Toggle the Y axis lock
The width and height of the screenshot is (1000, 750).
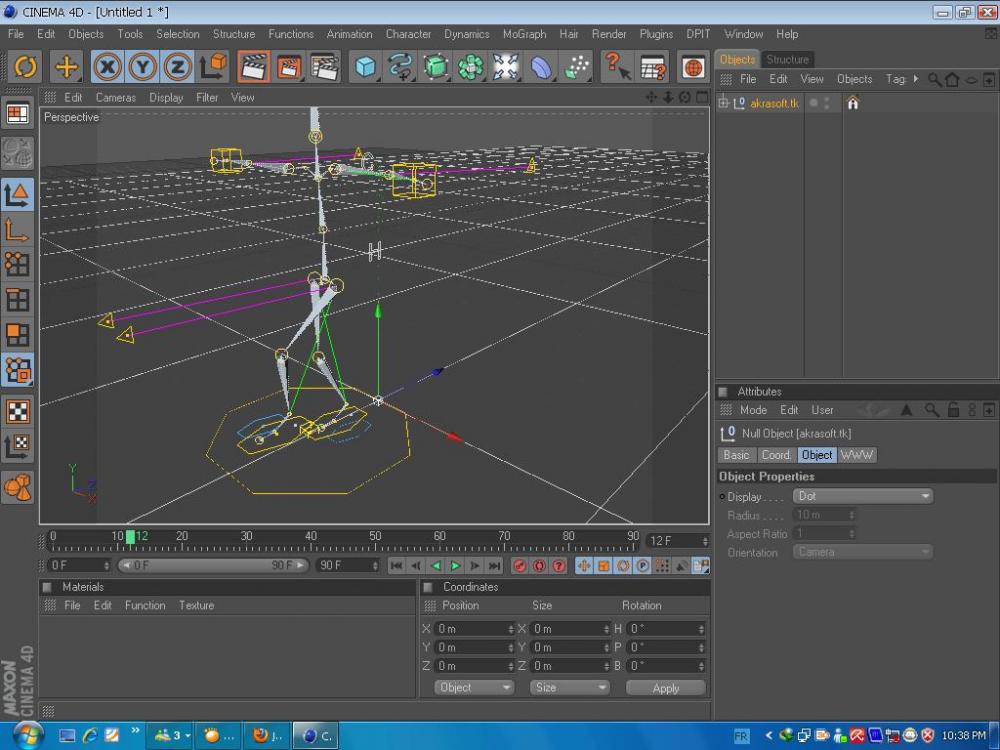(x=143, y=67)
